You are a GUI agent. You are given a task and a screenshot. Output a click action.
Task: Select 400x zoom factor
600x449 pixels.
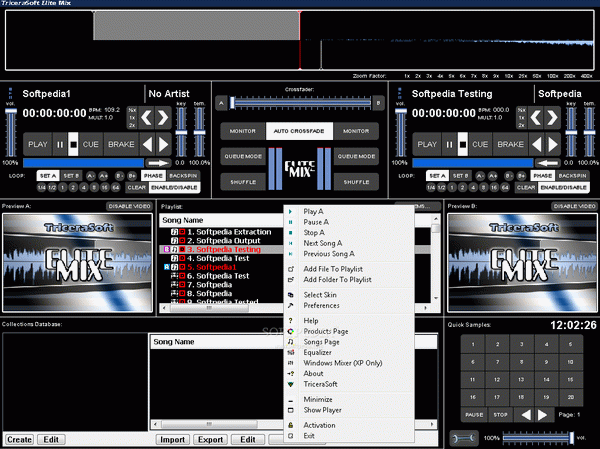[586, 76]
